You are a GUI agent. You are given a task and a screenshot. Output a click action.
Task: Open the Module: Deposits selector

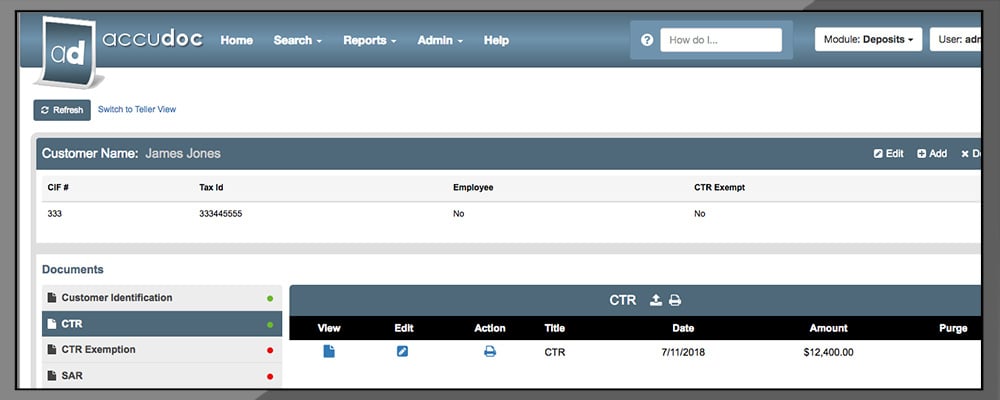tap(868, 40)
